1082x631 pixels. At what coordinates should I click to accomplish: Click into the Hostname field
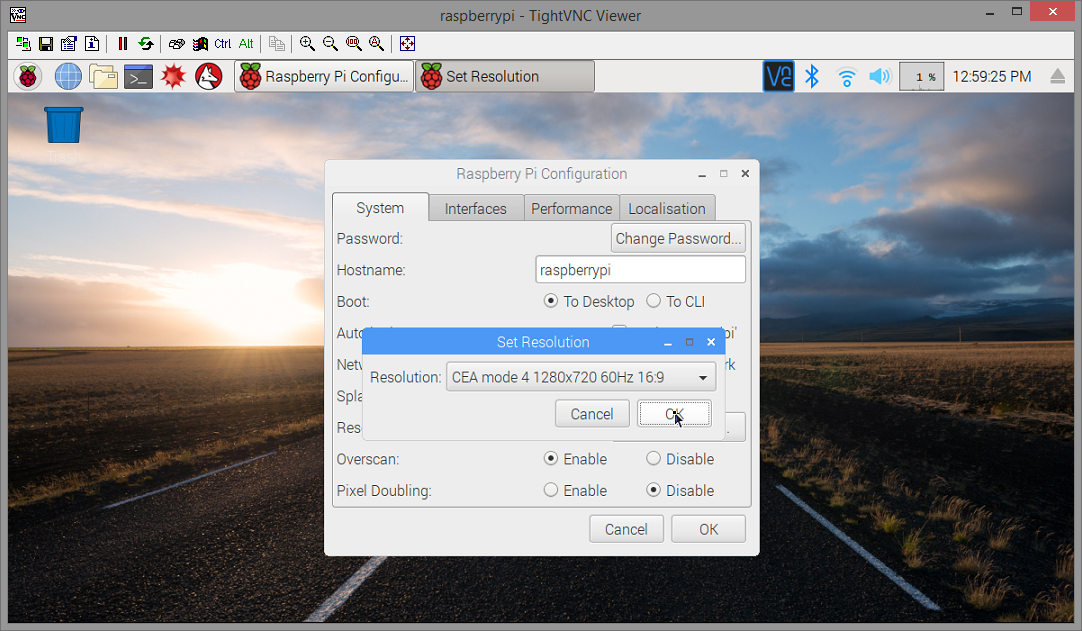click(x=640, y=270)
